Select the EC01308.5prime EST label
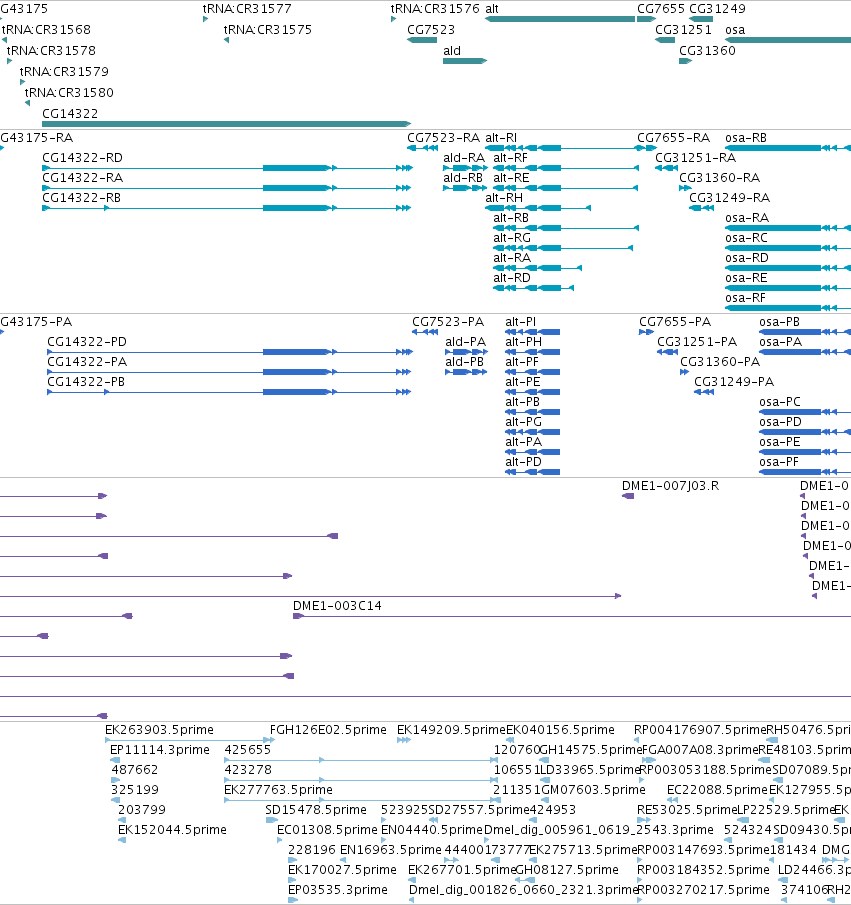Screen dimensions: 851x905 click(327, 829)
